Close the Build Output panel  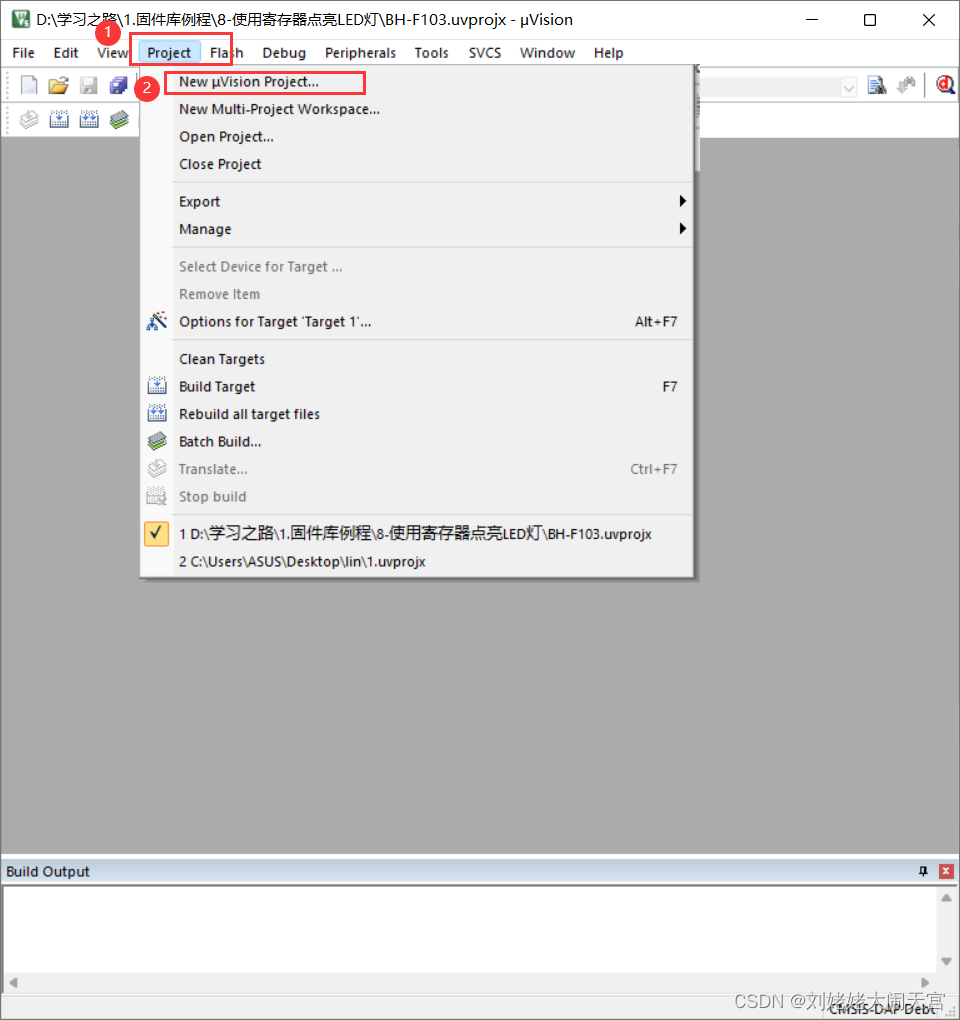pyautogui.click(x=946, y=871)
